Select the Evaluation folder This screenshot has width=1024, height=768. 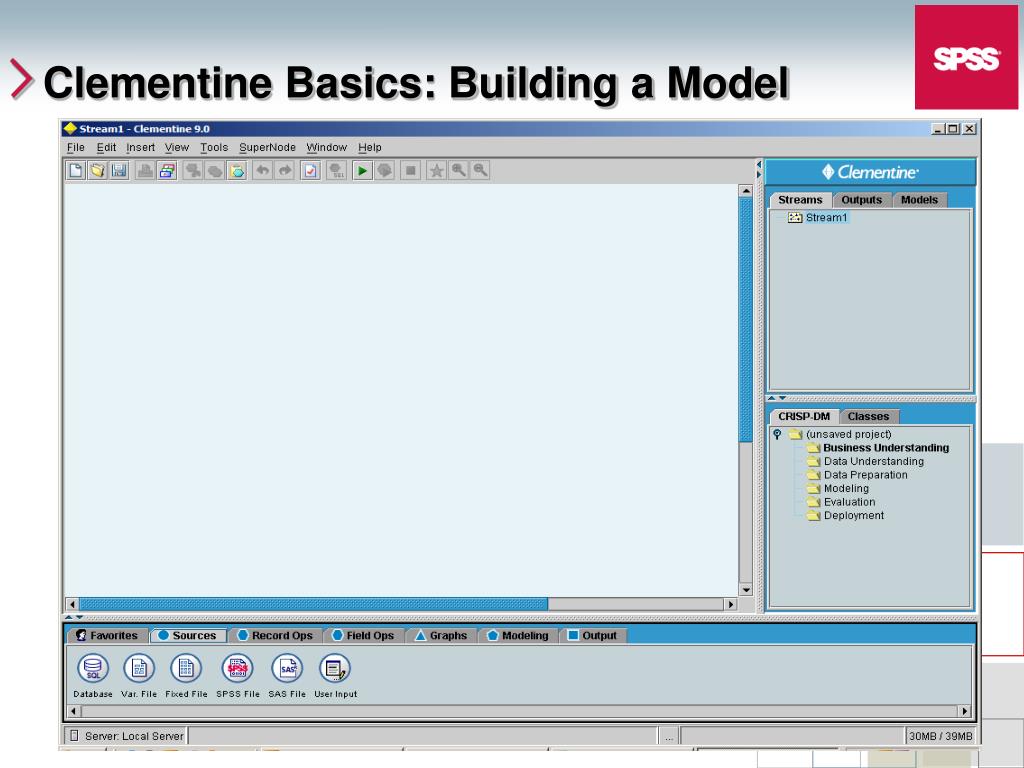point(841,502)
